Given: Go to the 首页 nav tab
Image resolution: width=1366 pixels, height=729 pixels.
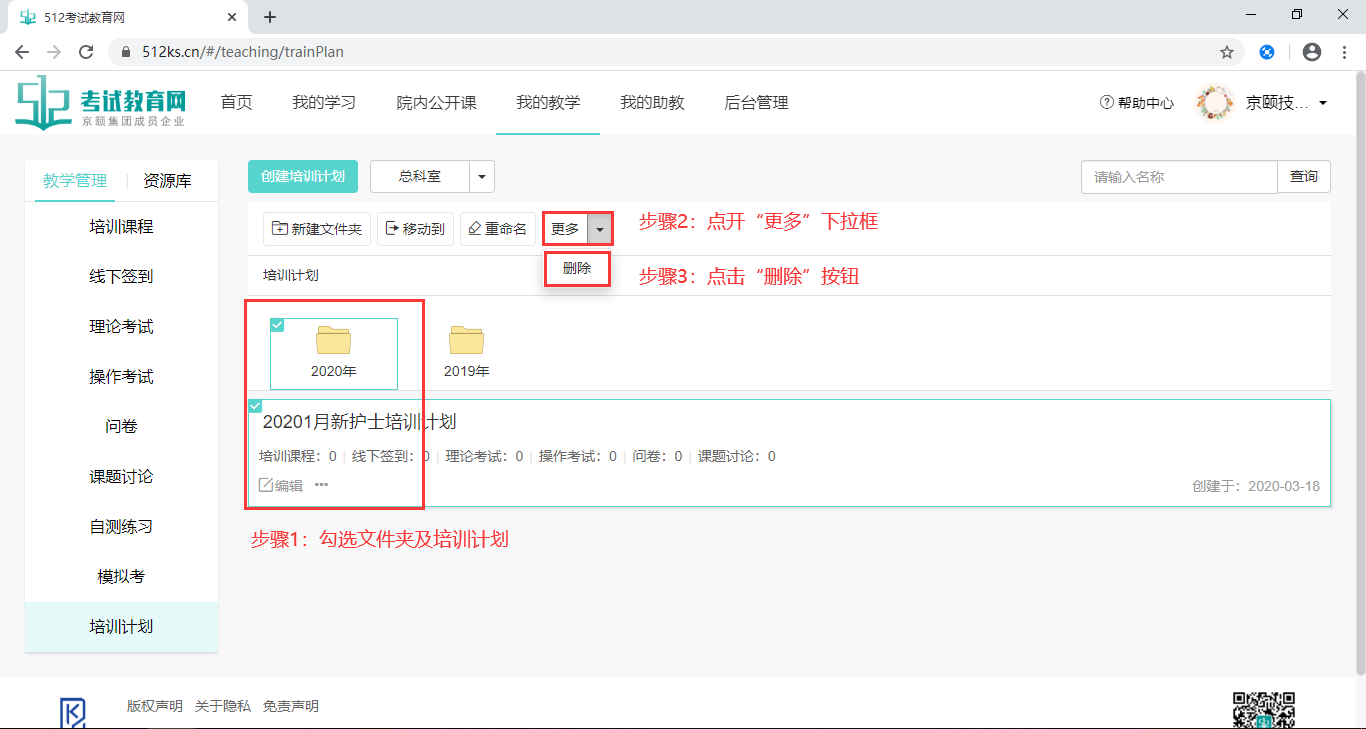Looking at the screenshot, I should click(x=236, y=102).
